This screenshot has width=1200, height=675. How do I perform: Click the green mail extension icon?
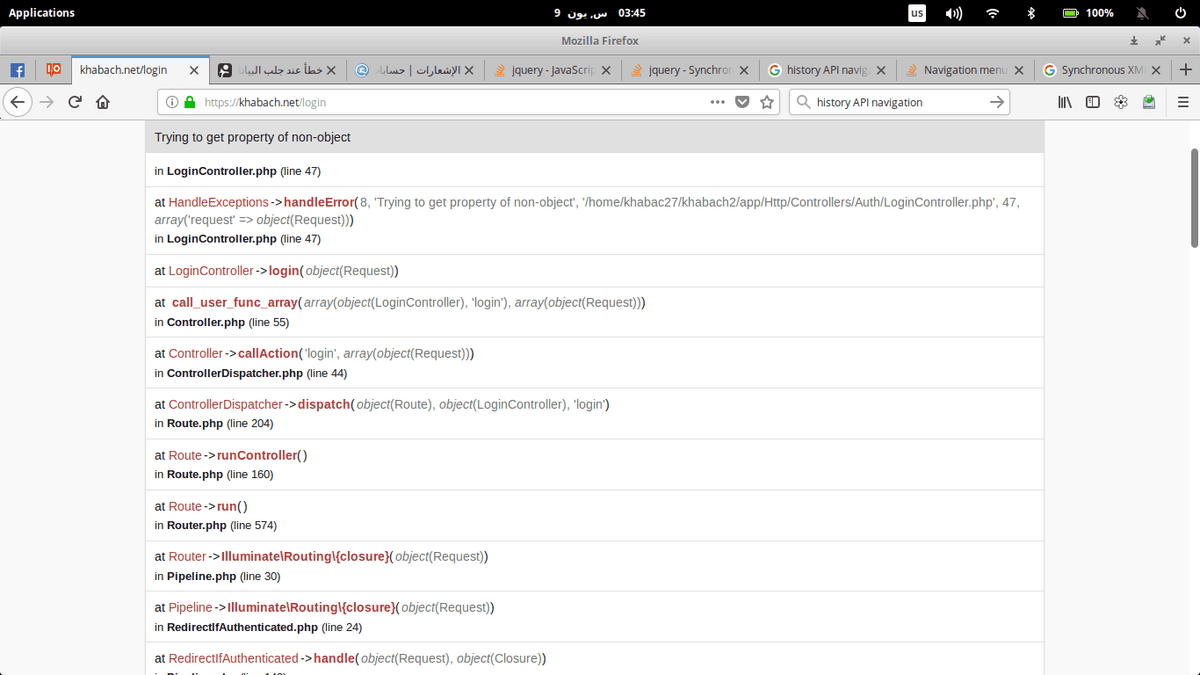click(1148, 101)
